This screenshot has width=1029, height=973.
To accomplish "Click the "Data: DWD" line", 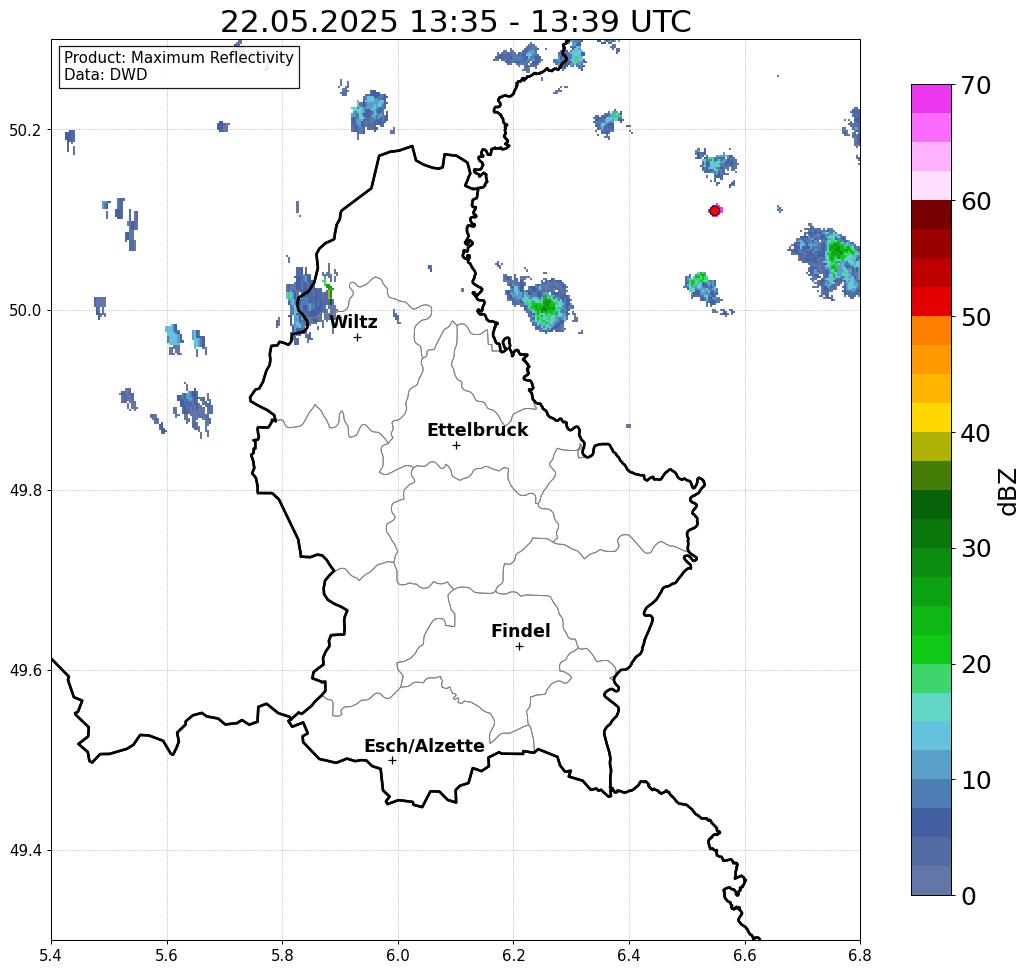I will pyautogui.click(x=106, y=75).
